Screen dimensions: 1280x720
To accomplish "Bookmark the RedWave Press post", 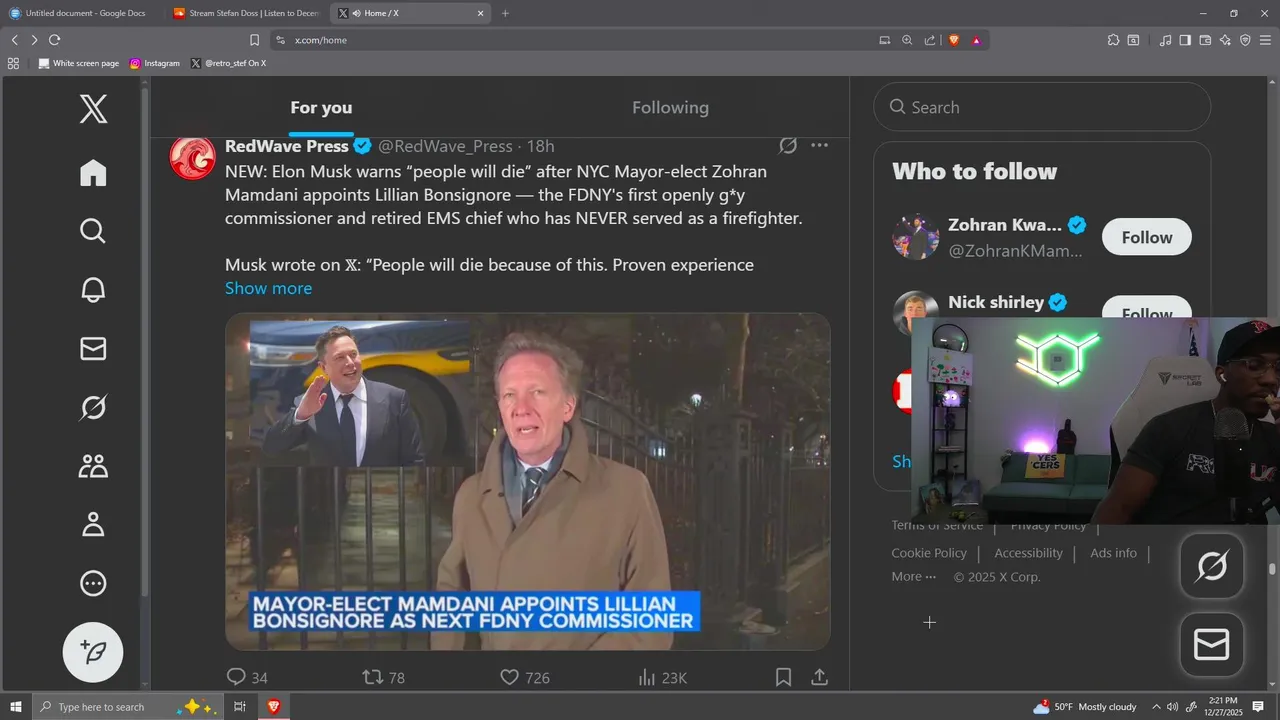I will tap(784, 677).
